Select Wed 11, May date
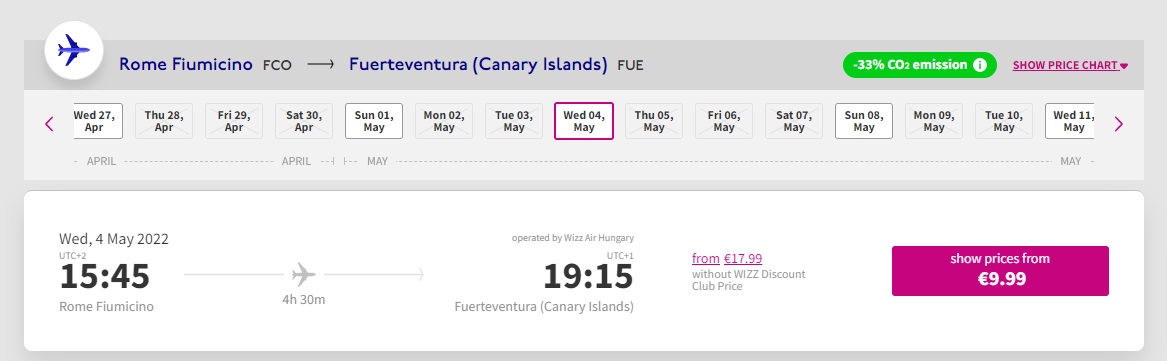 point(1070,121)
